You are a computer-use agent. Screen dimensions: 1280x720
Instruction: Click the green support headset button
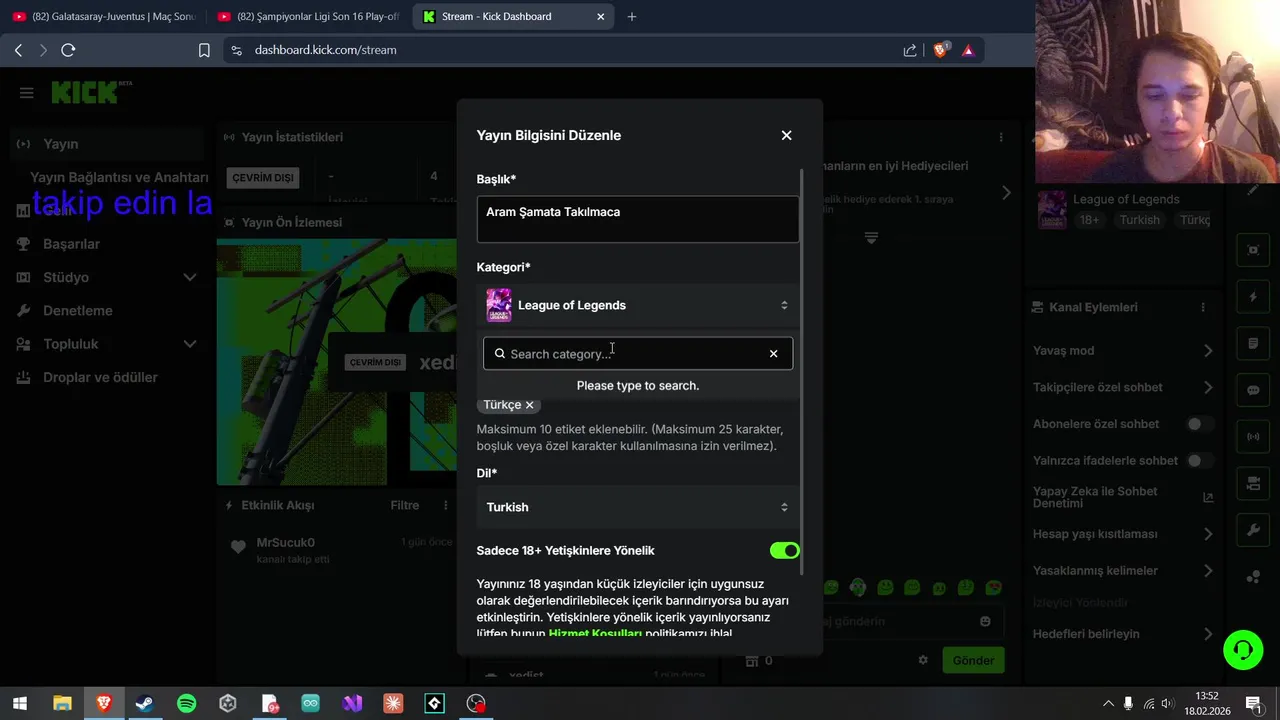[x=1243, y=650]
